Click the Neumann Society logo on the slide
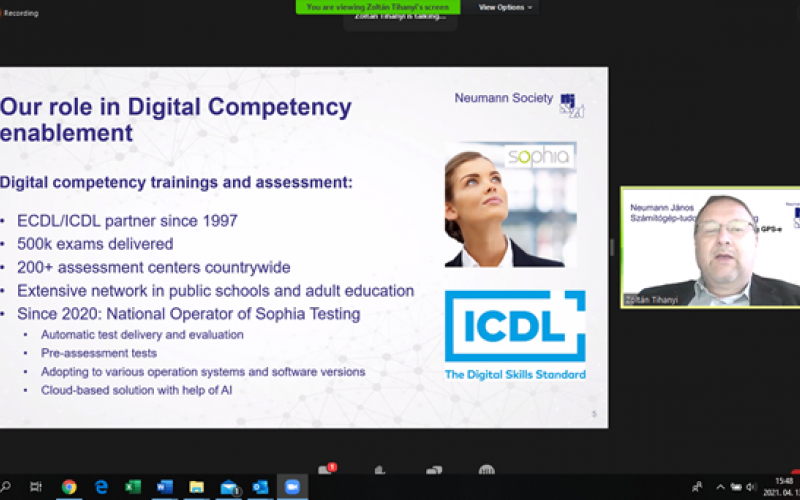Screen dimensions: 800x500 (x=571, y=106)
